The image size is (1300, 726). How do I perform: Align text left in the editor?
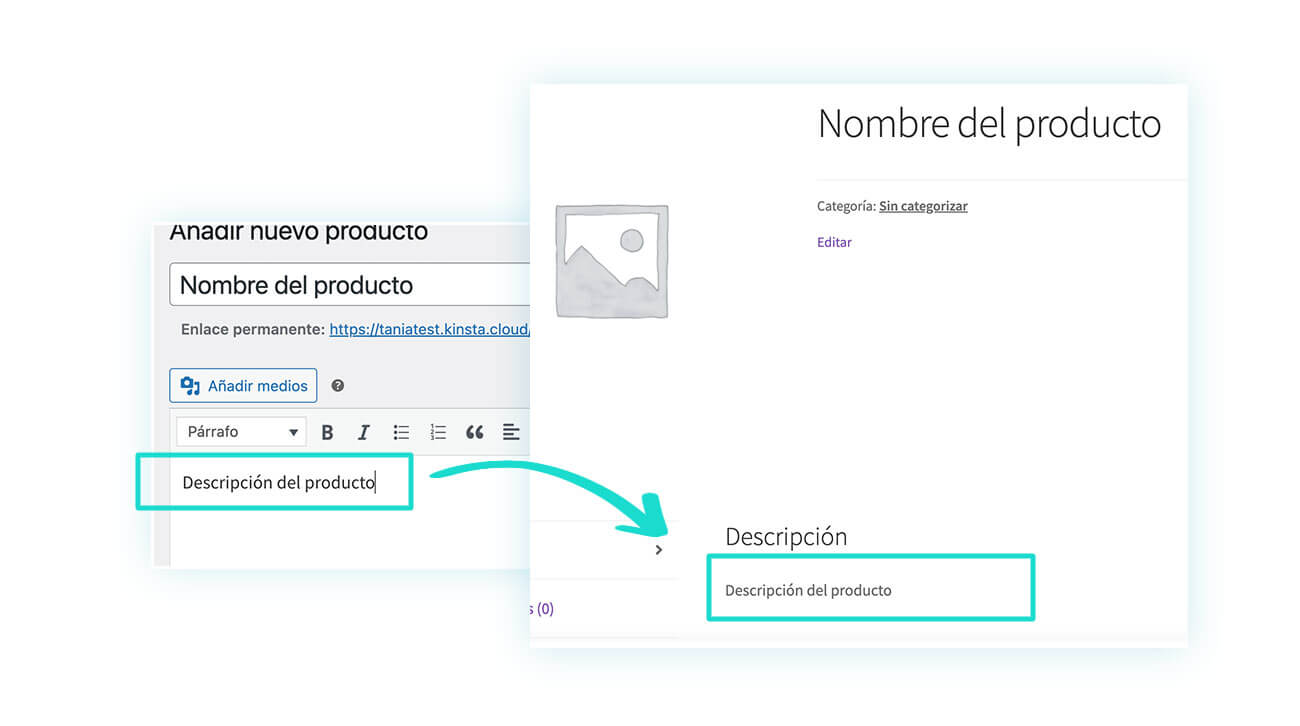pyautogui.click(x=511, y=433)
